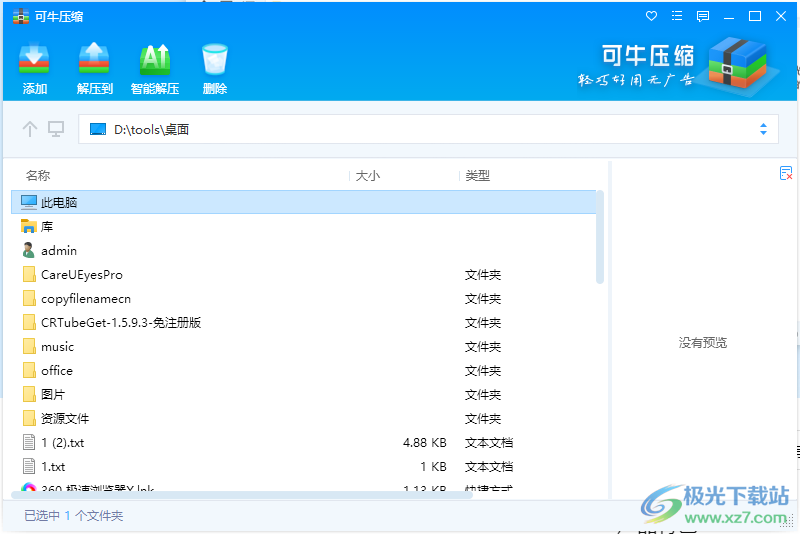Viewport: 800px width, 534px height.
Task: Select the 1.txt file name
Action: tap(53, 466)
